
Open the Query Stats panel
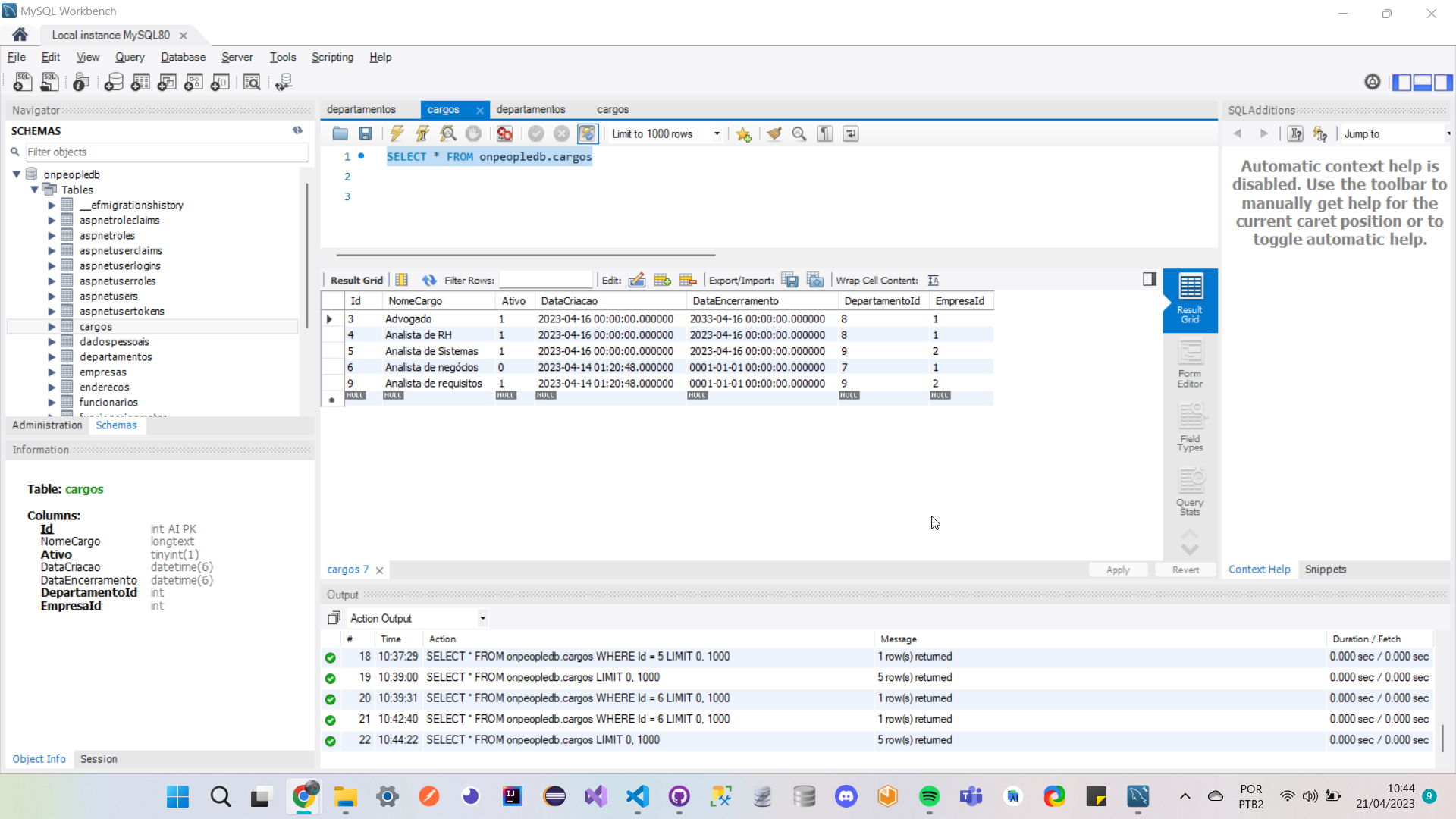click(1190, 492)
